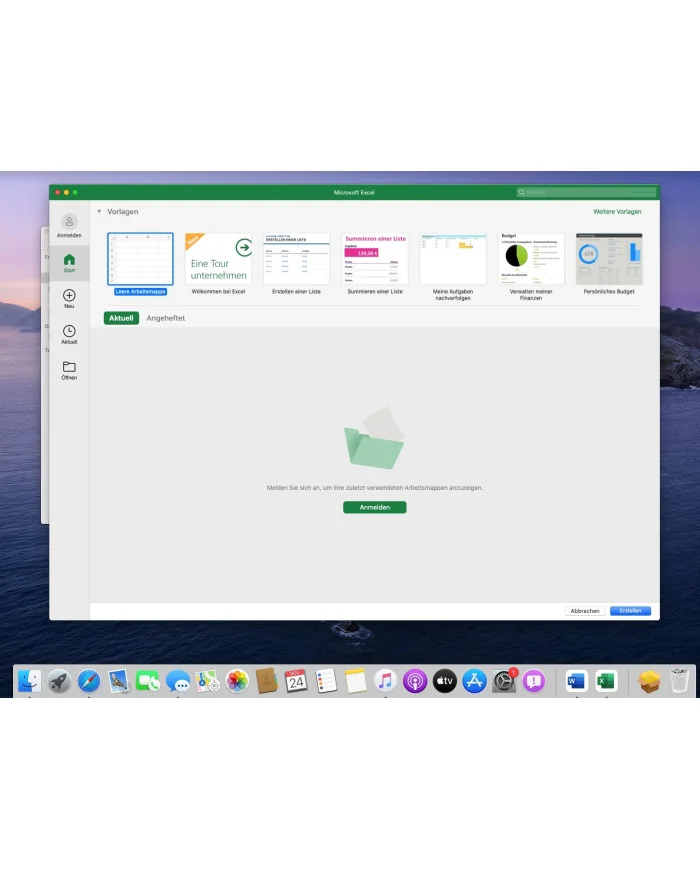The image size is (700, 869).
Task: Switch to the Angeheftet tab
Action: (166, 318)
